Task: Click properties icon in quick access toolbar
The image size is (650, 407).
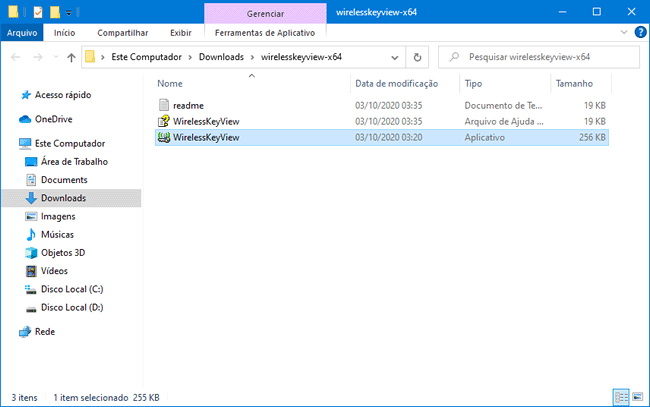Action: 37,12
